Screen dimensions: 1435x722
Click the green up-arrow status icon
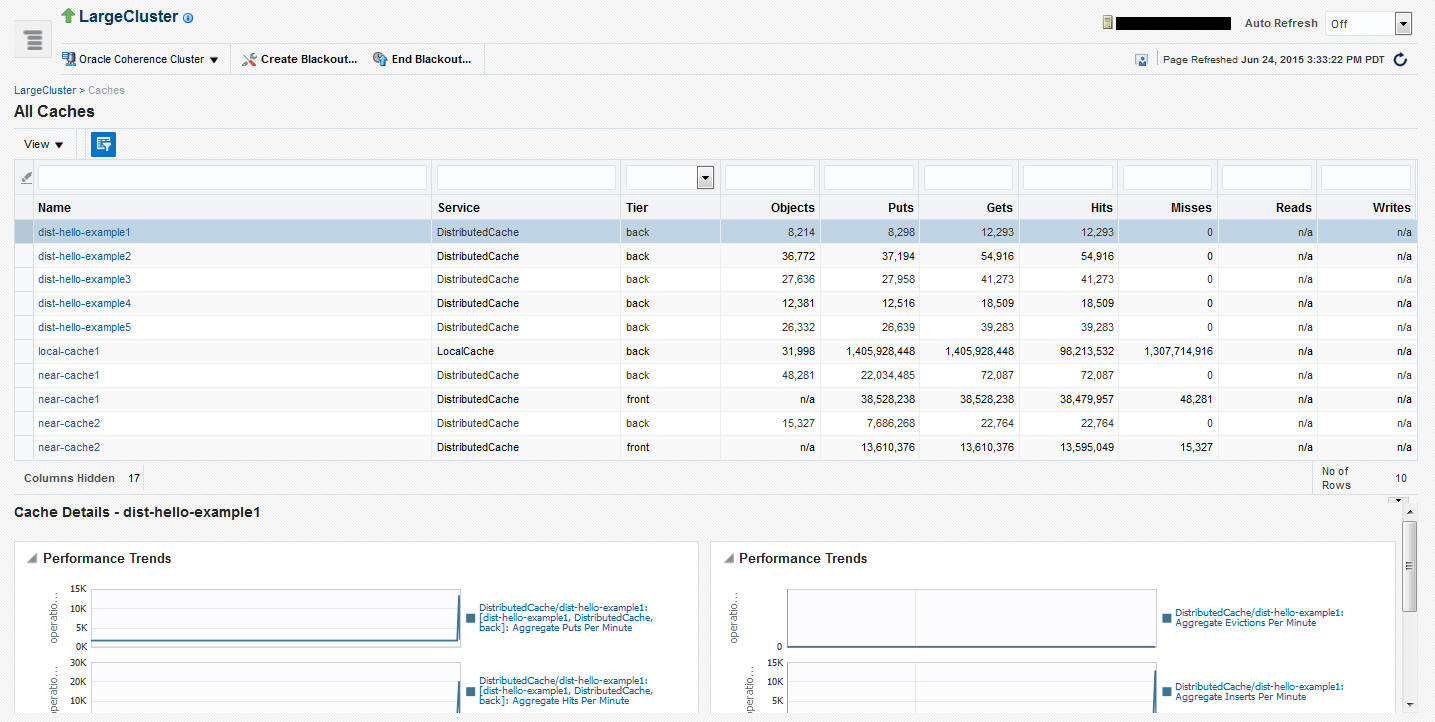[68, 16]
